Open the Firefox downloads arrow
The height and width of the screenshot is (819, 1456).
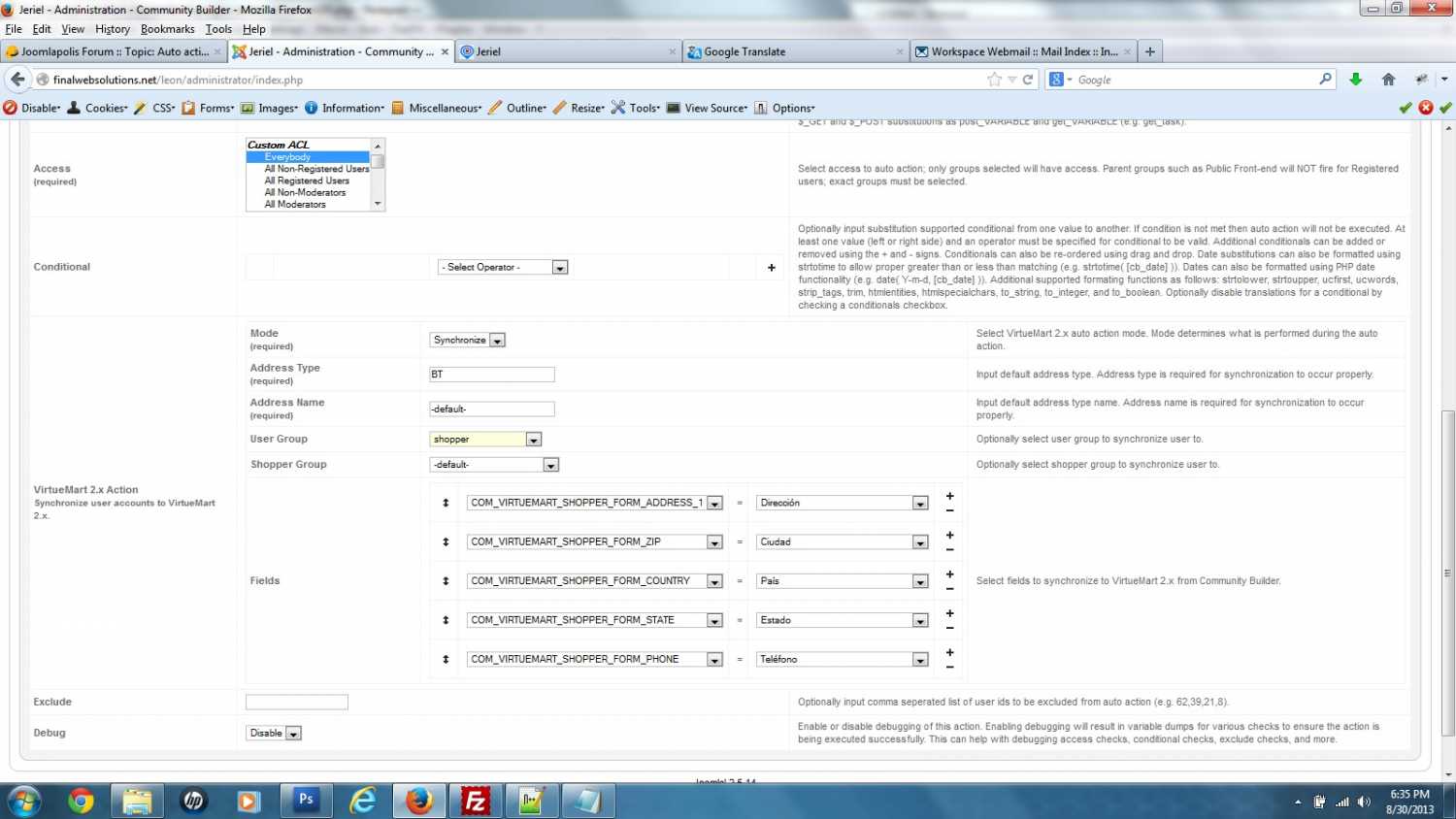point(1356,80)
